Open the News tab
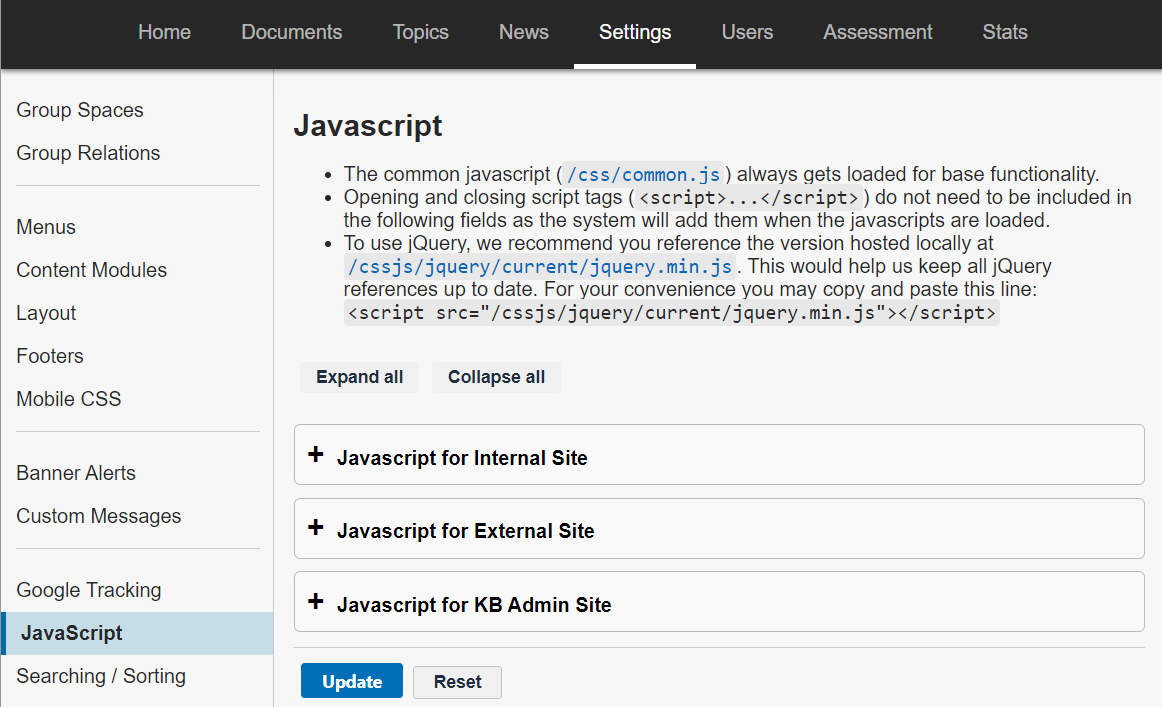This screenshot has width=1162, height=707. [x=524, y=33]
